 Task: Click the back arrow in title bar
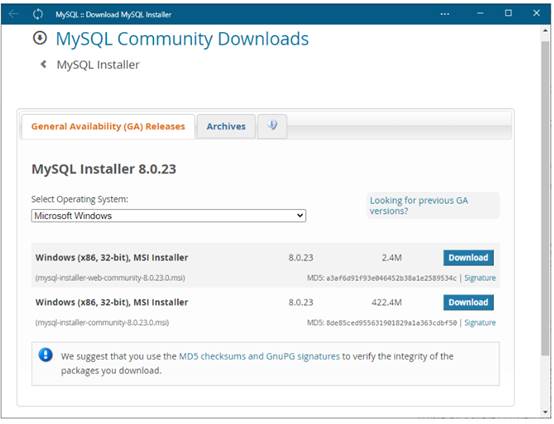click(13, 14)
